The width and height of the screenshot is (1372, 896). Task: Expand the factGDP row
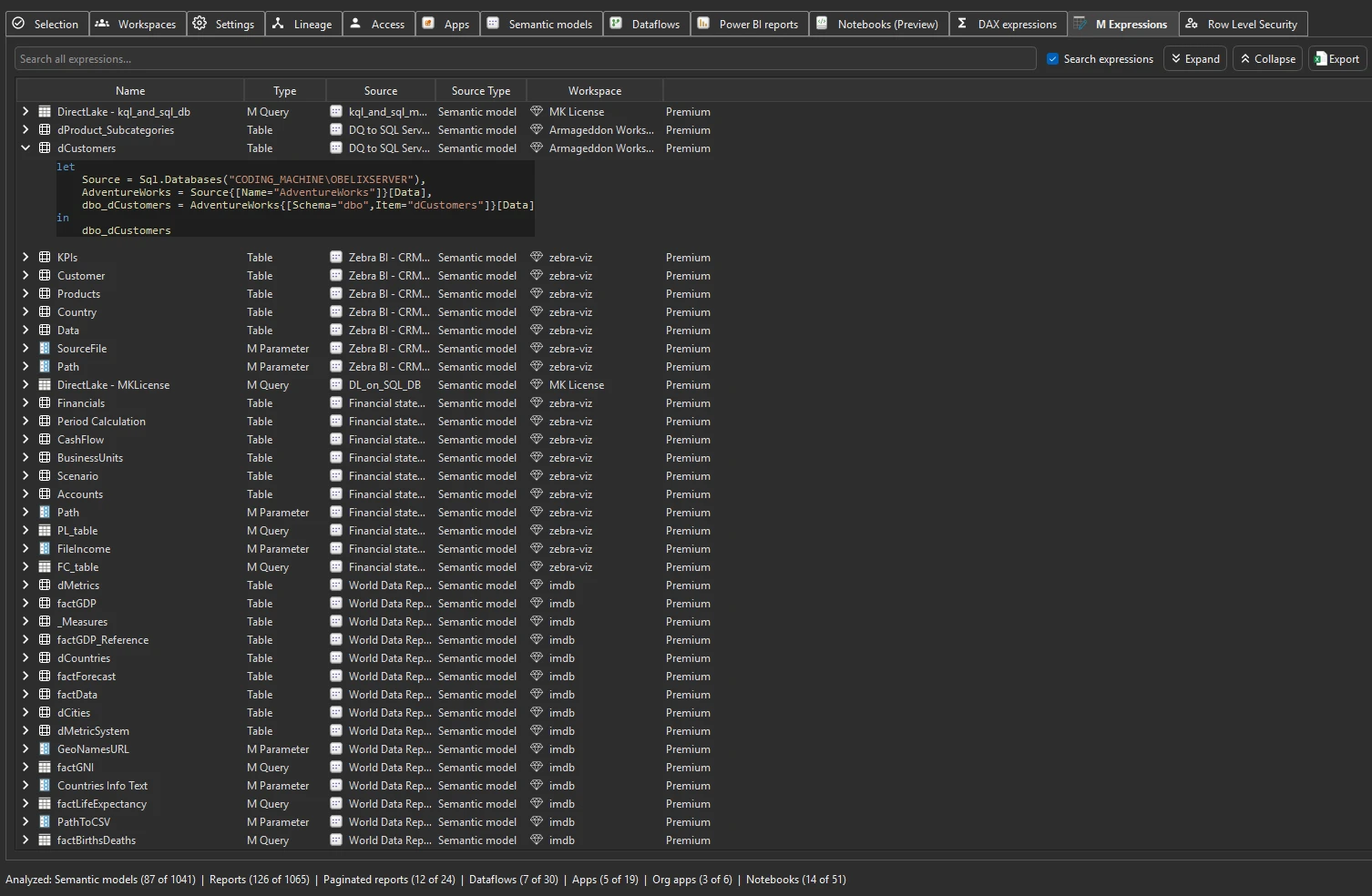[x=26, y=604]
